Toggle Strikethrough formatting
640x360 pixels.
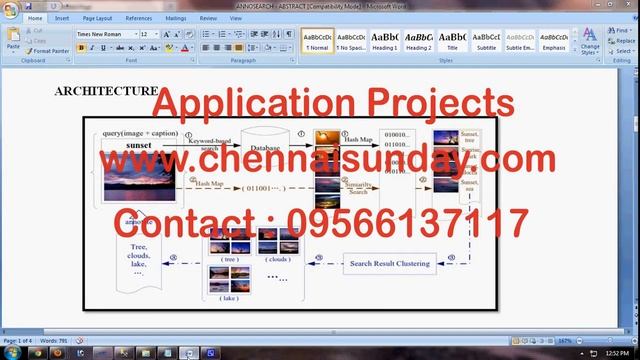tap(120, 48)
